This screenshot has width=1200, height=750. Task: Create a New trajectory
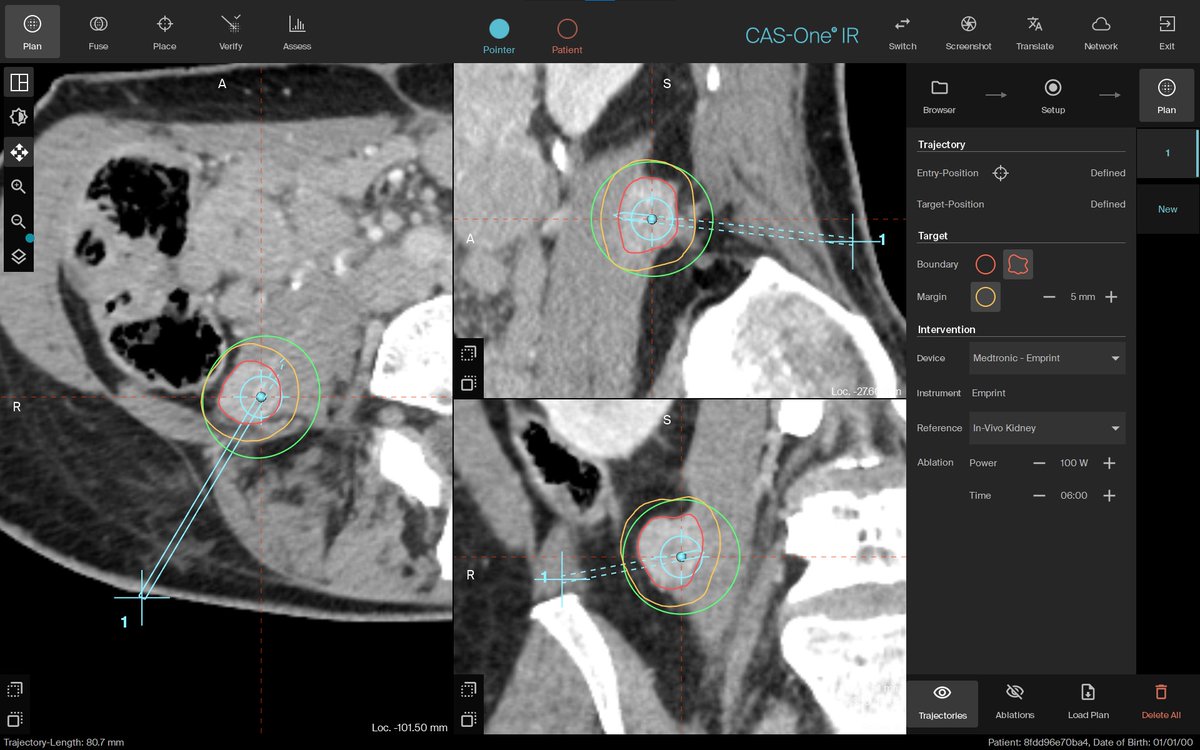tap(1167, 209)
